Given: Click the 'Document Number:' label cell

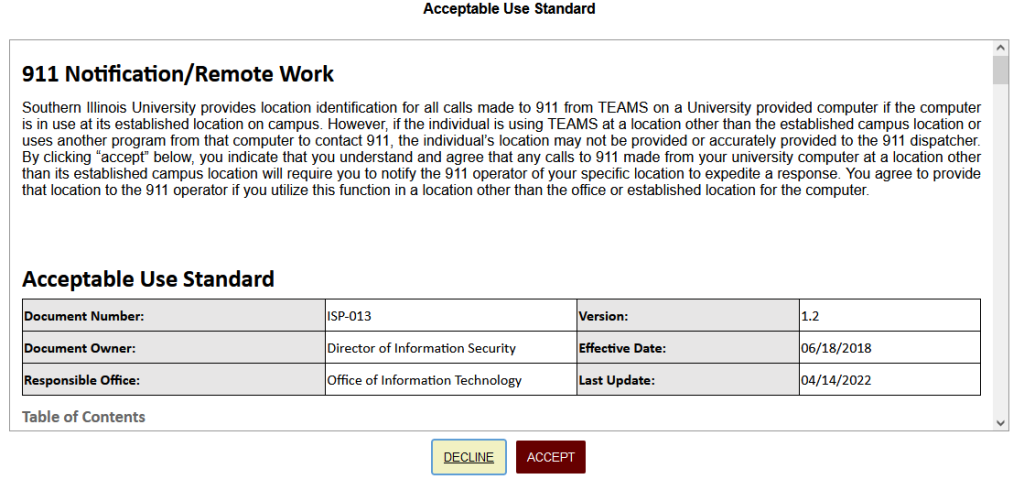Looking at the screenshot, I should coord(174,316).
